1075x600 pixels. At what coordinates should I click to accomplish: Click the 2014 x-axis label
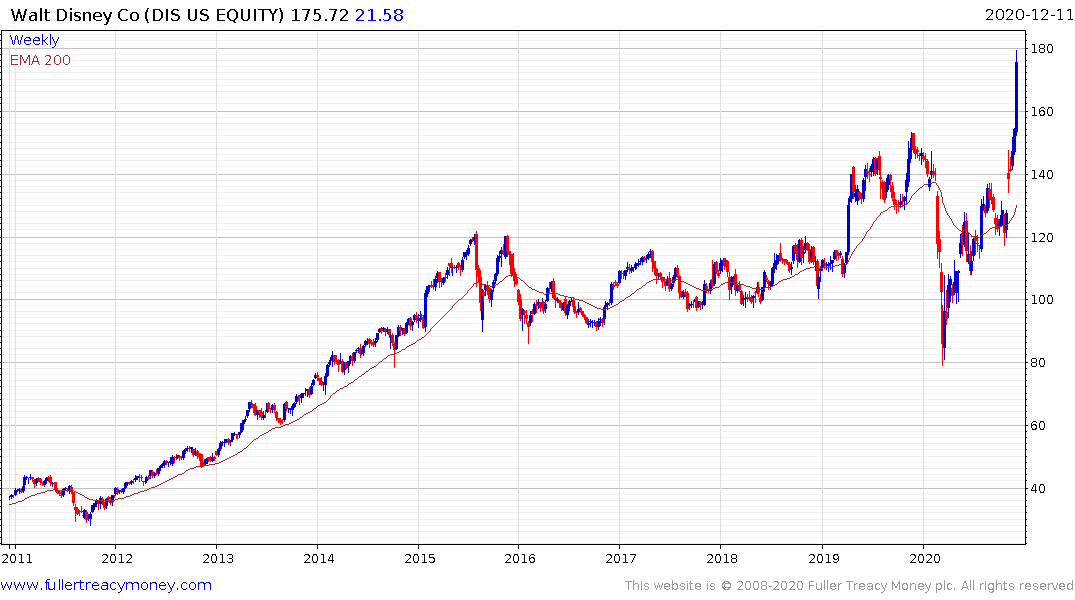coord(319,558)
